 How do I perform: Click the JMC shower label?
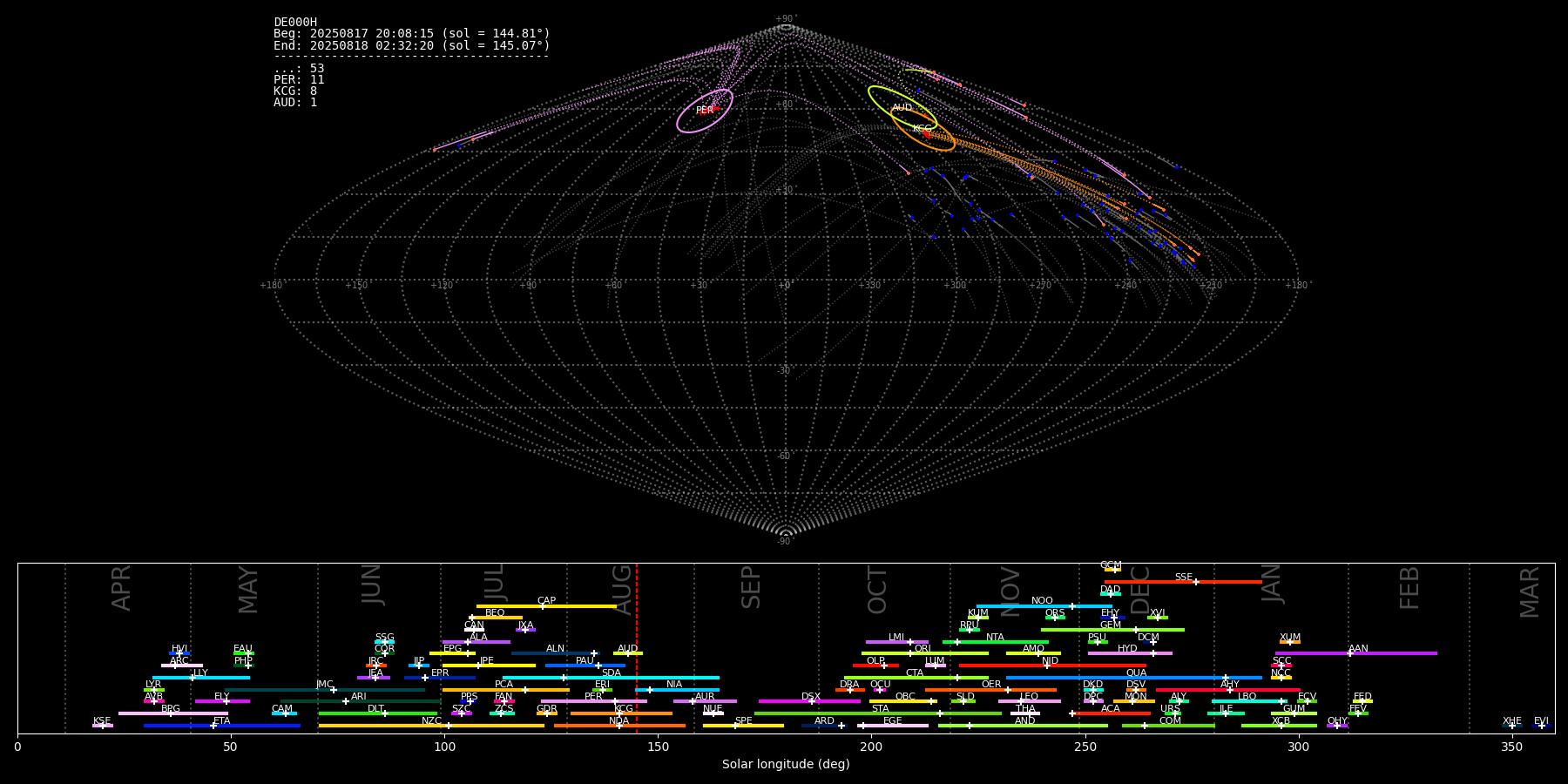324,685
